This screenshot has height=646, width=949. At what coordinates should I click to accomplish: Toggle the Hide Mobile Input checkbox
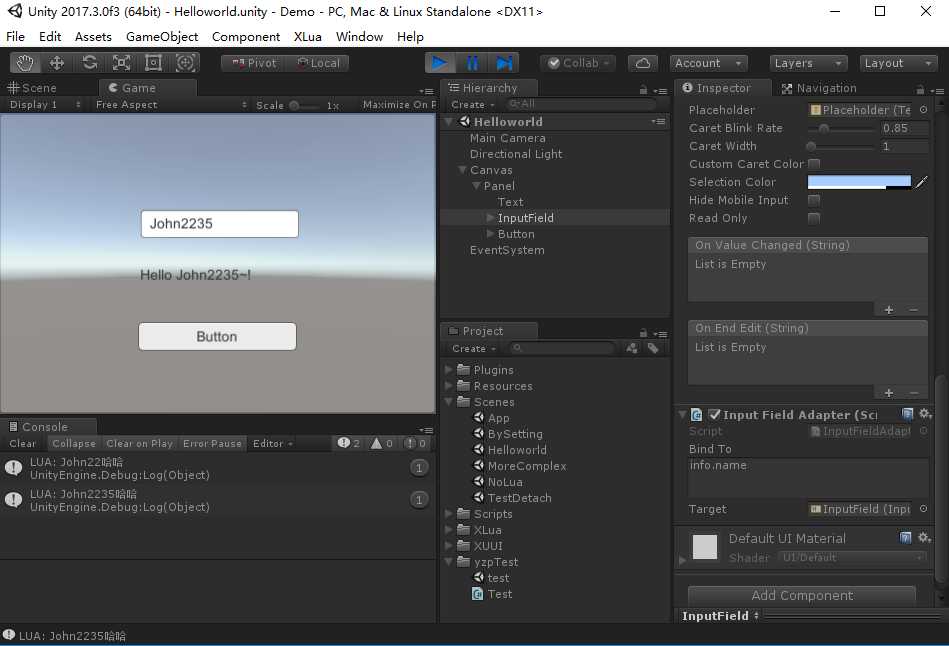click(x=814, y=200)
